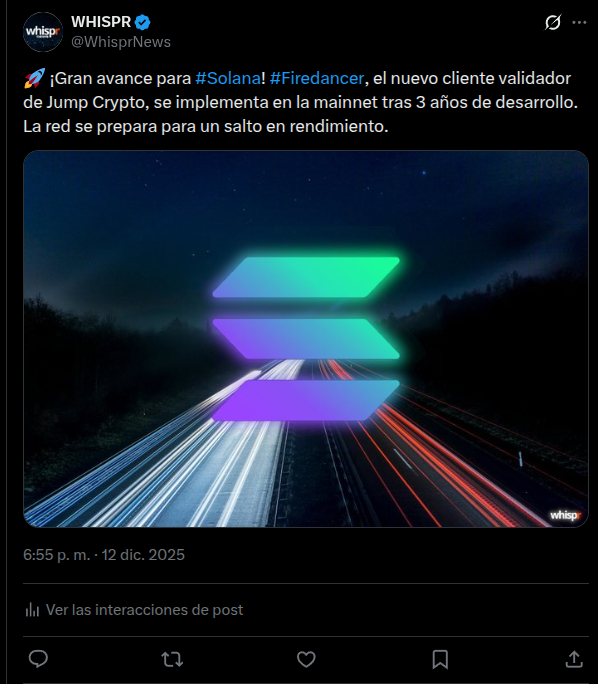Screen dimensions: 598x684
Task: Share the post via the upload arrow icon
Action: click(574, 659)
